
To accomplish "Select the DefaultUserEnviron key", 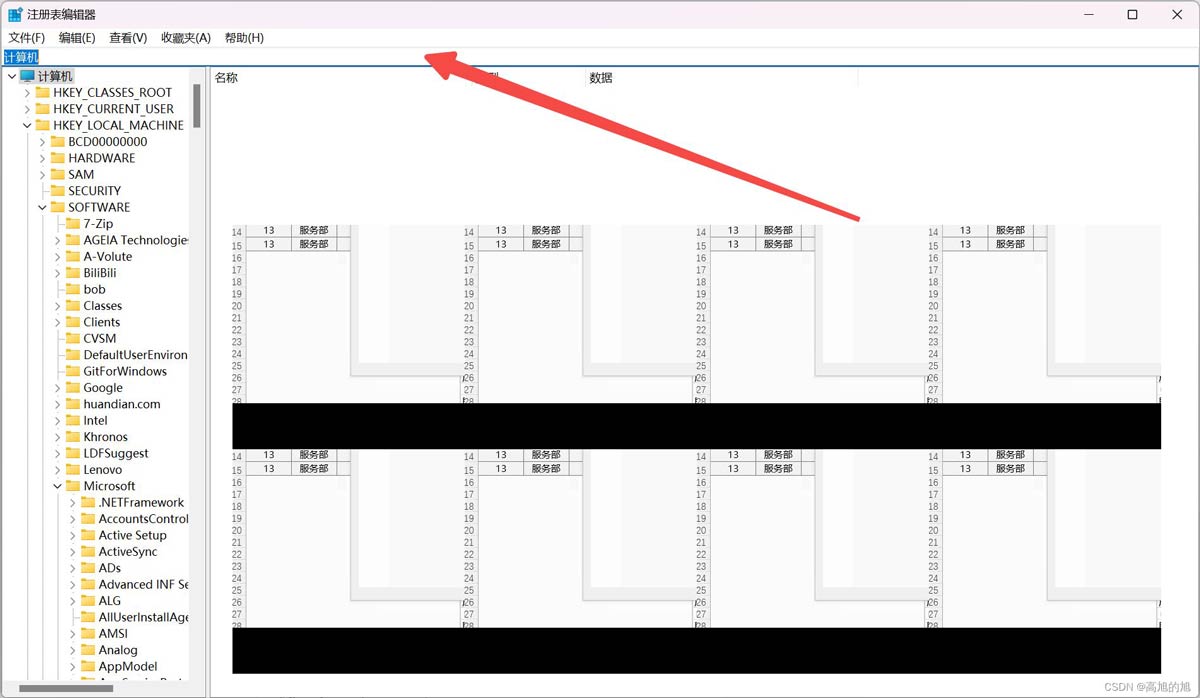I will click(135, 355).
